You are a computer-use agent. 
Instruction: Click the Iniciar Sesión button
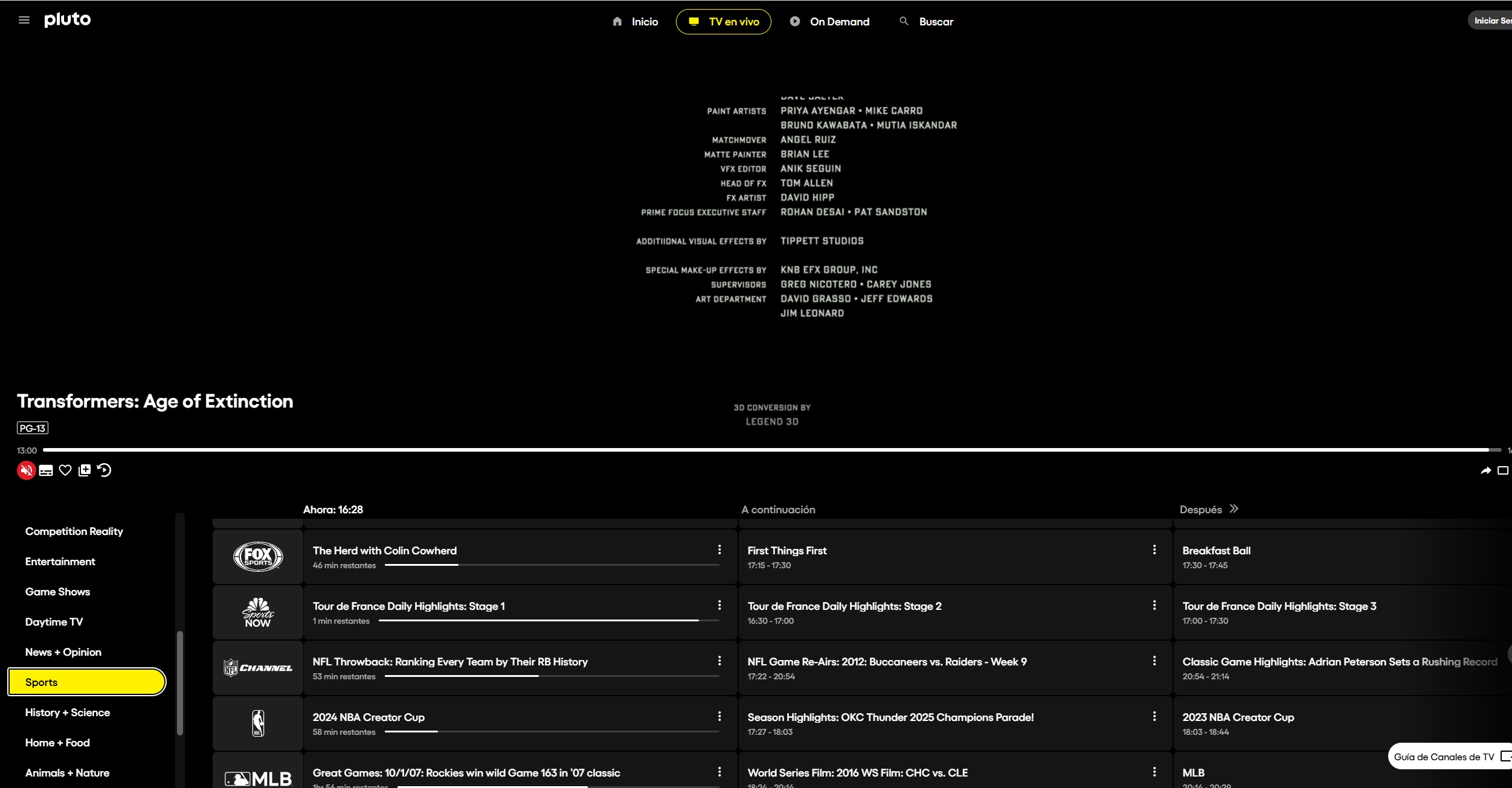1491,21
